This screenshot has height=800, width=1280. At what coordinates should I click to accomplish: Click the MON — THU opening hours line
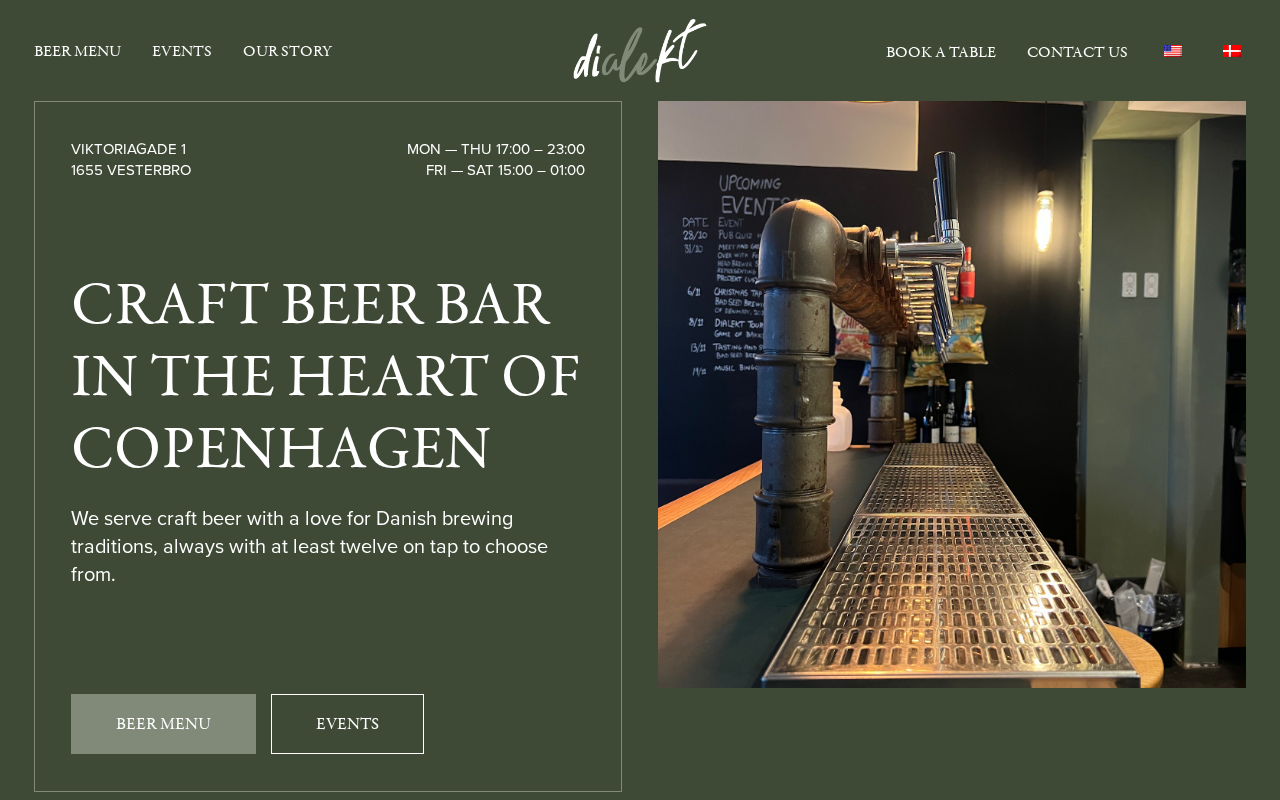tap(496, 149)
